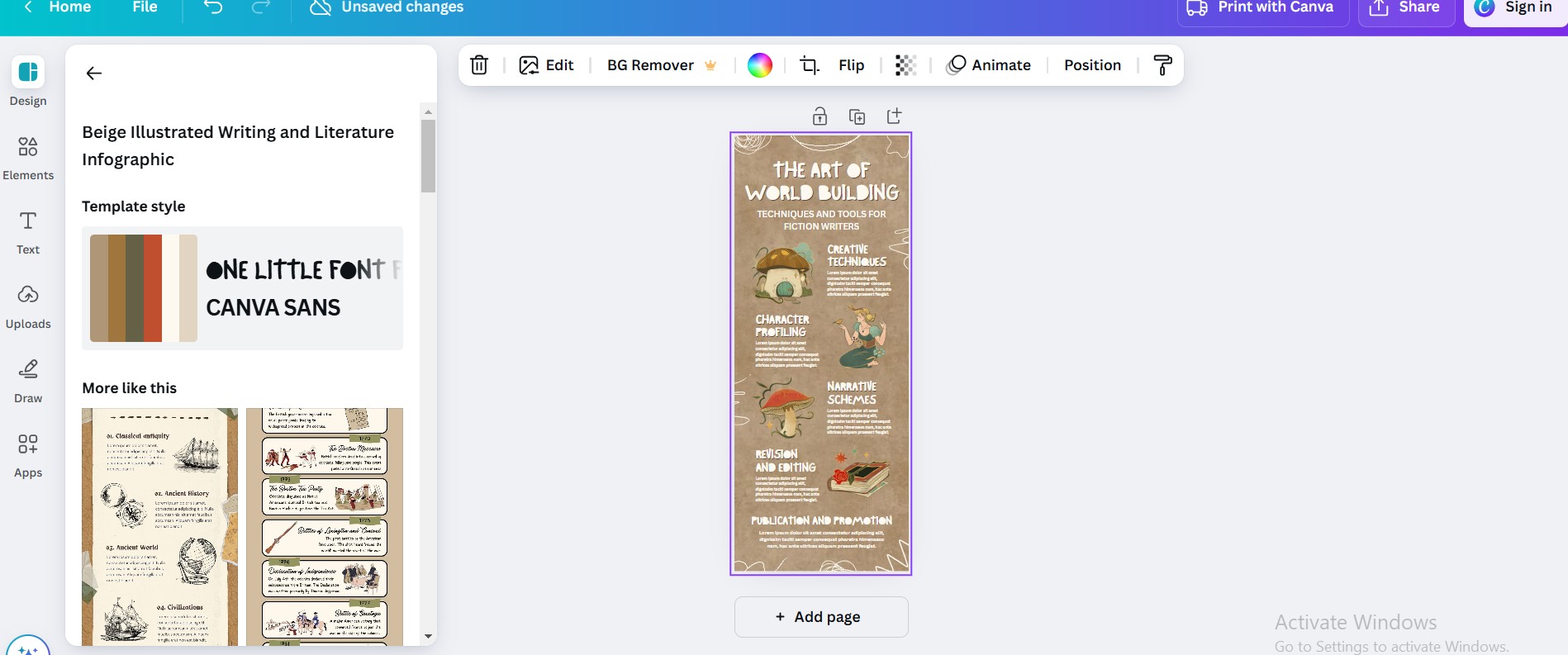Screen dimensions: 1568x655
Task: Undo the last change
Action: (213, 7)
